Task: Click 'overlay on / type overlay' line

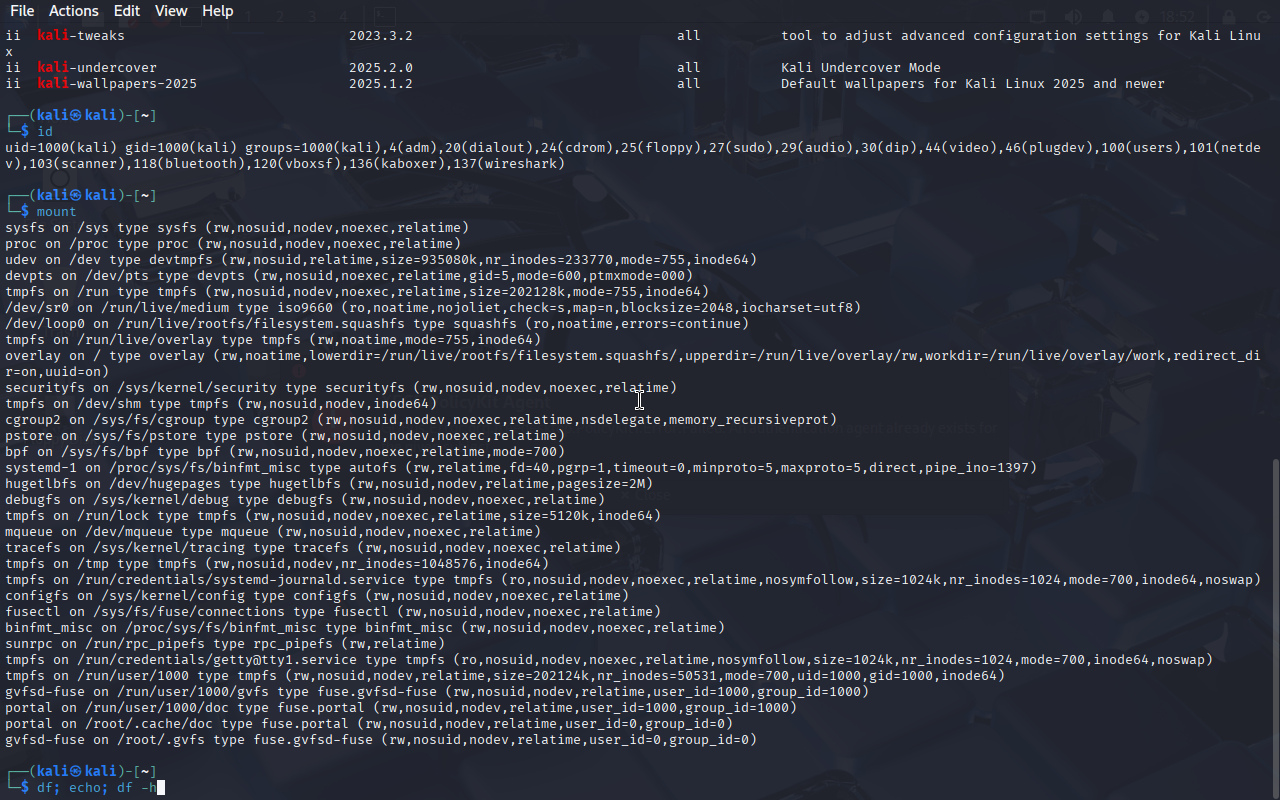Action: (632, 364)
